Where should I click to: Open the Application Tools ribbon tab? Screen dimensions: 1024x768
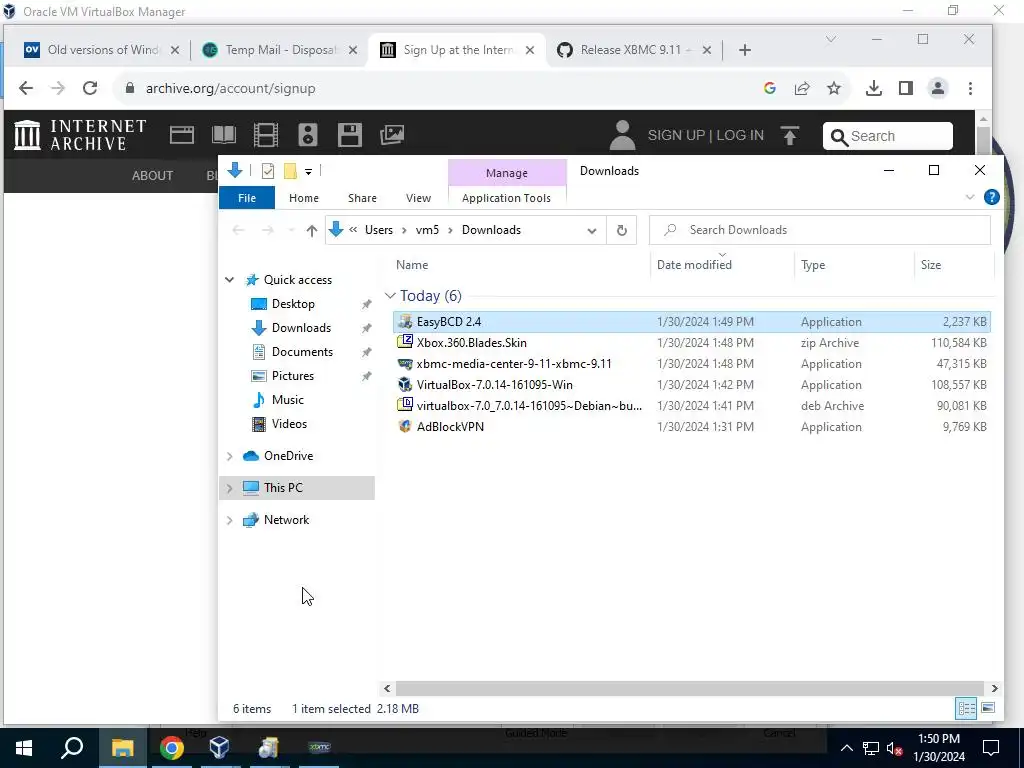click(506, 198)
